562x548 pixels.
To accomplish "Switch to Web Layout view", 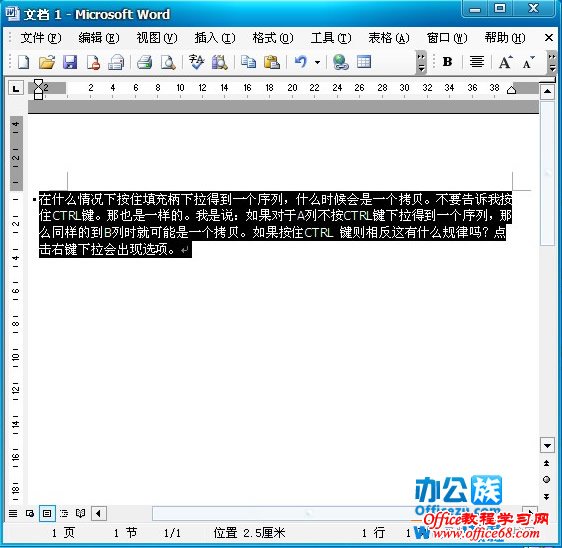I will [x=30, y=514].
